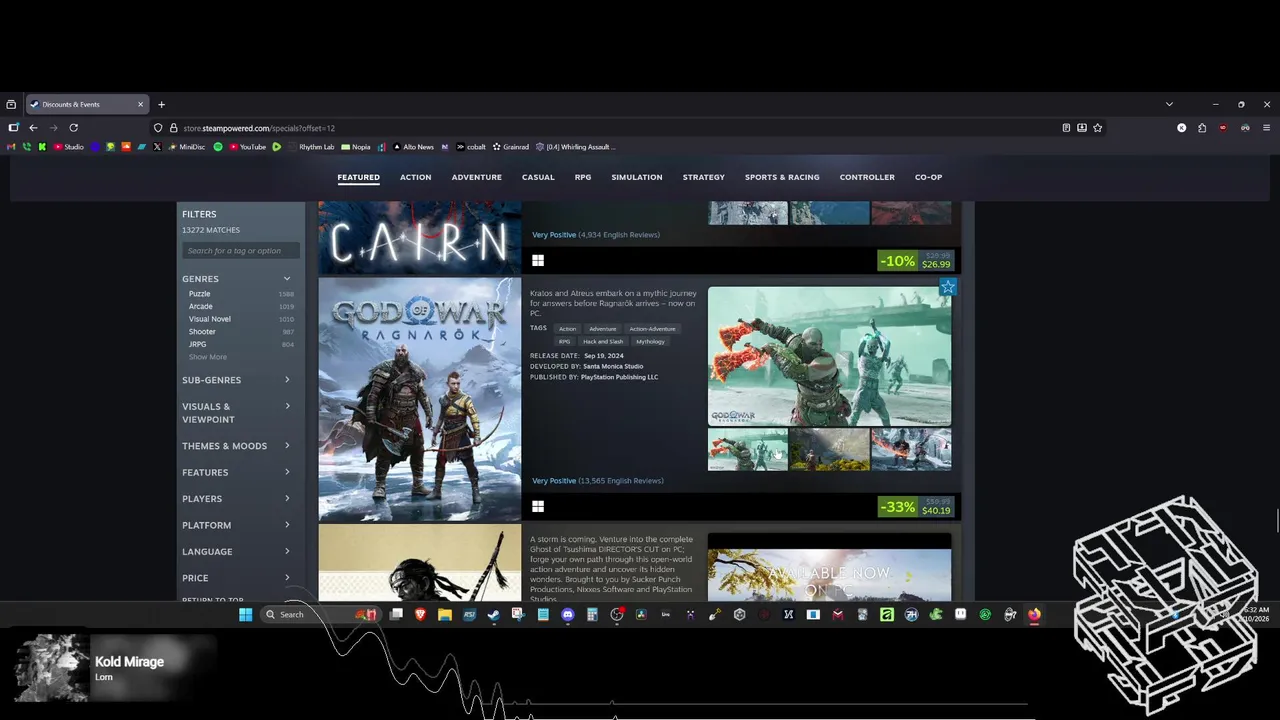Select the second God of War screenshot thumbnail

(x=829, y=450)
